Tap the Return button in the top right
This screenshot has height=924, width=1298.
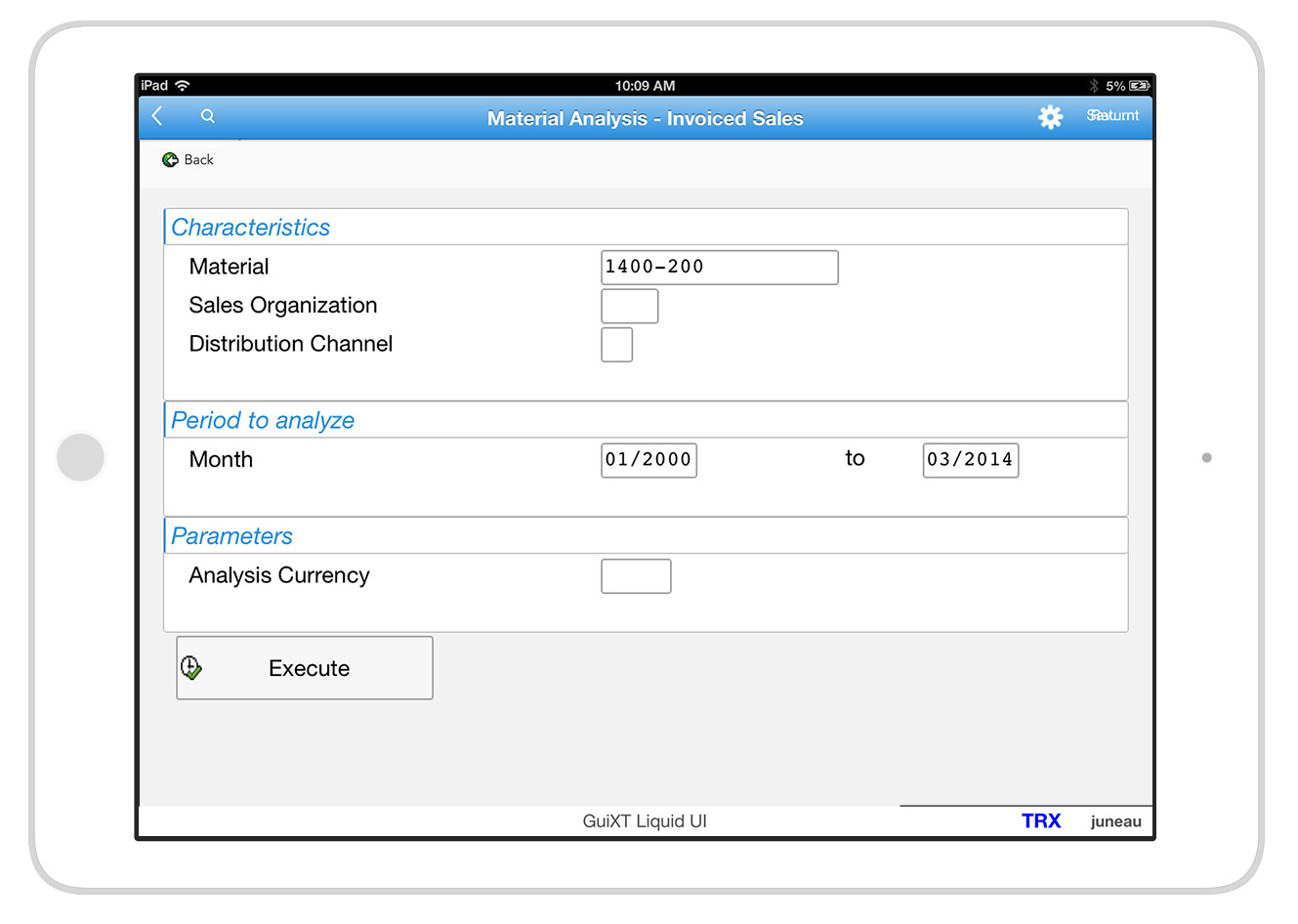tap(1113, 116)
